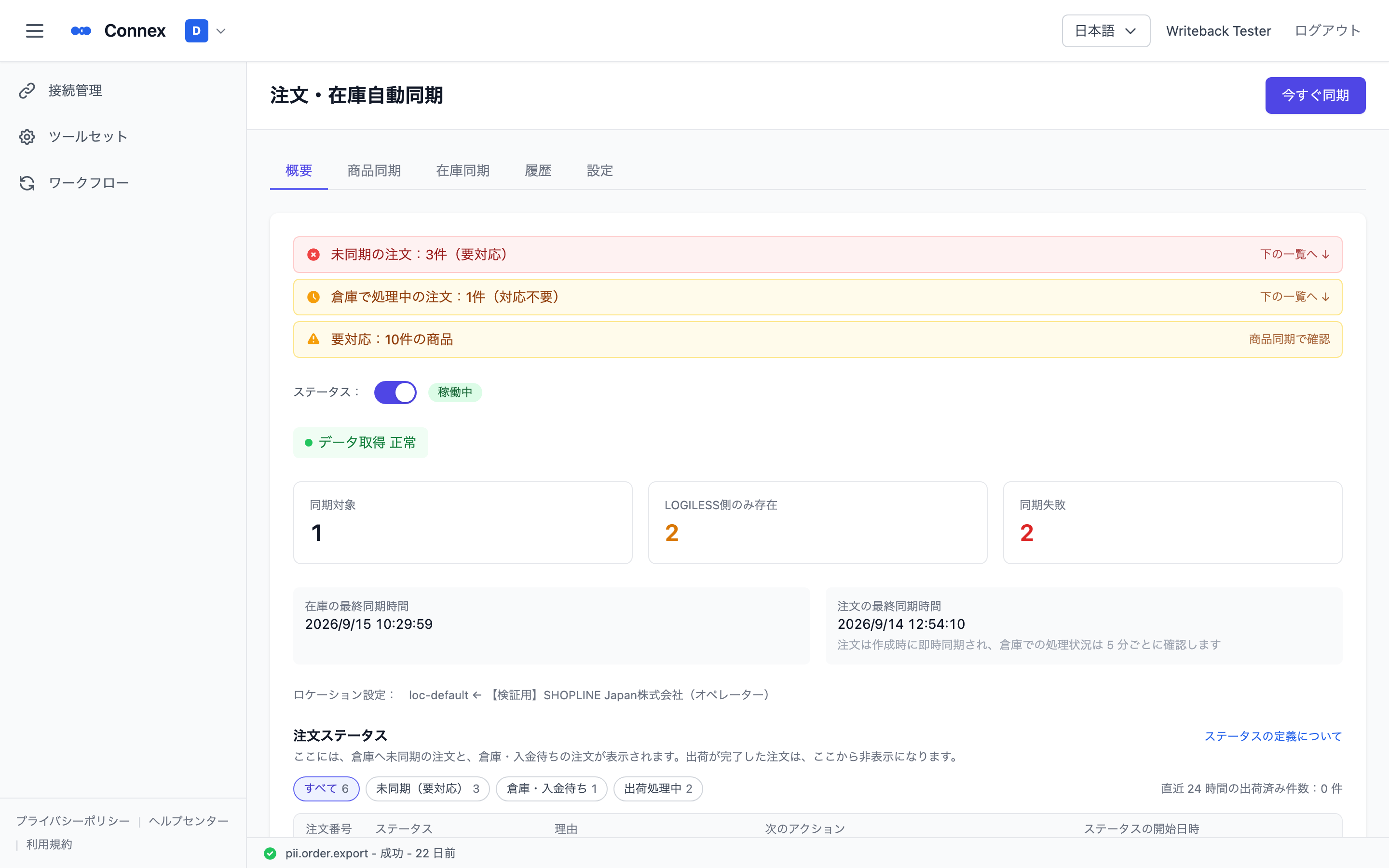Open the プライバシーポリシー footer link
Image resolution: width=1389 pixels, height=868 pixels.
[73, 821]
